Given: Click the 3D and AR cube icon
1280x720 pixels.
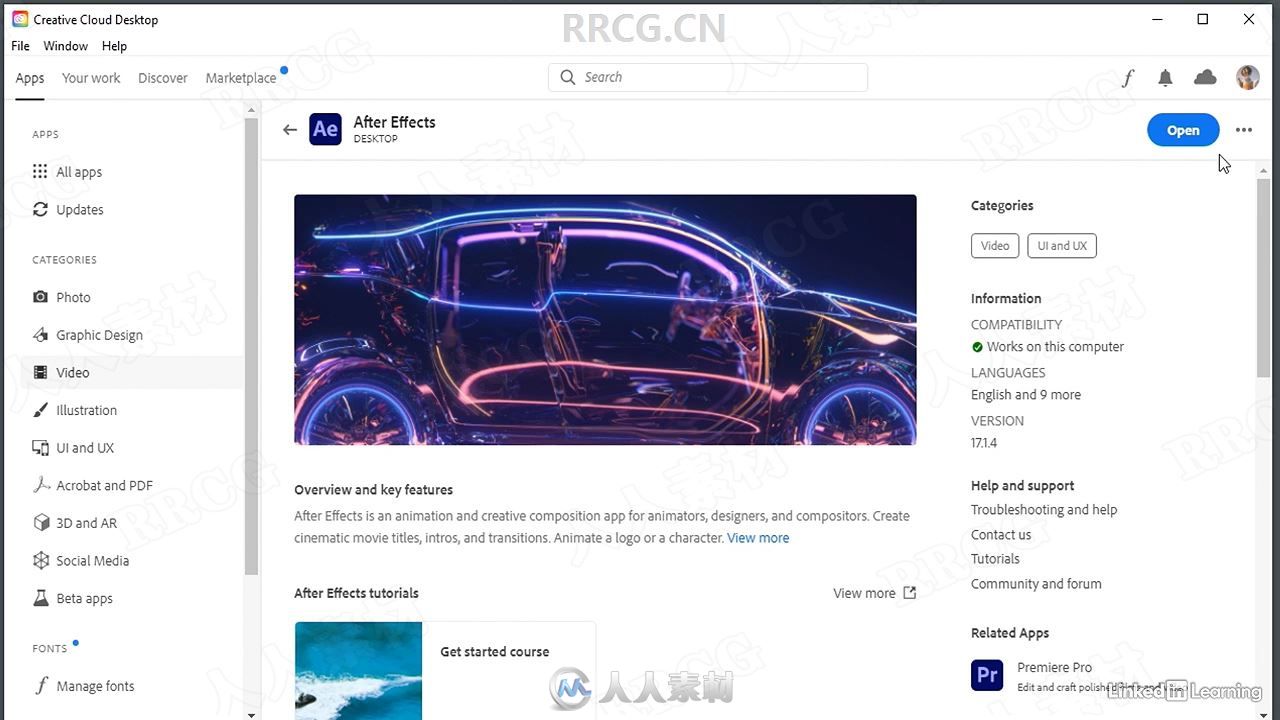Looking at the screenshot, I should click(40, 523).
